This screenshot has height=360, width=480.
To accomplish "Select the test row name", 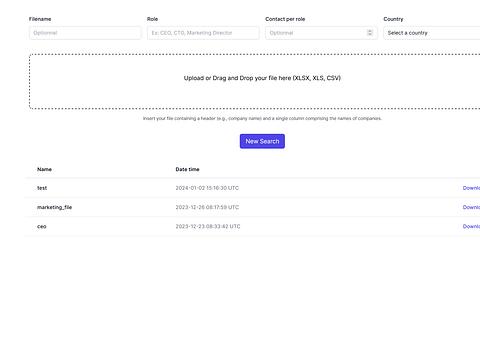I will (x=42, y=188).
